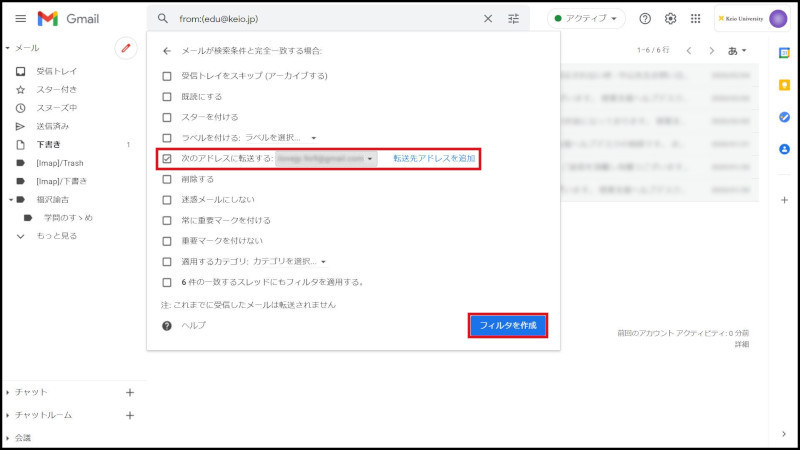
Task: Open Gmail settings gear icon
Action: [671, 19]
